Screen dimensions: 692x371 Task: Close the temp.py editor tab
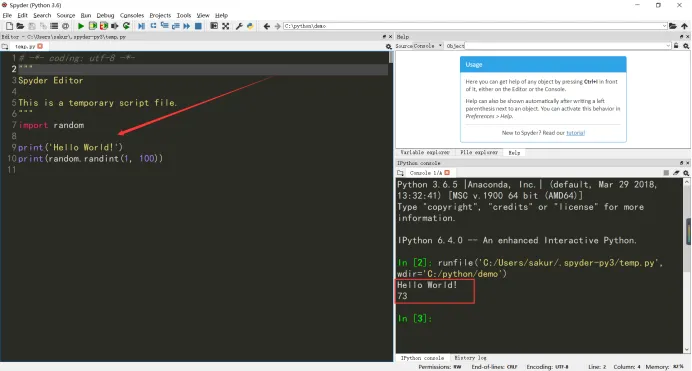click(x=40, y=46)
